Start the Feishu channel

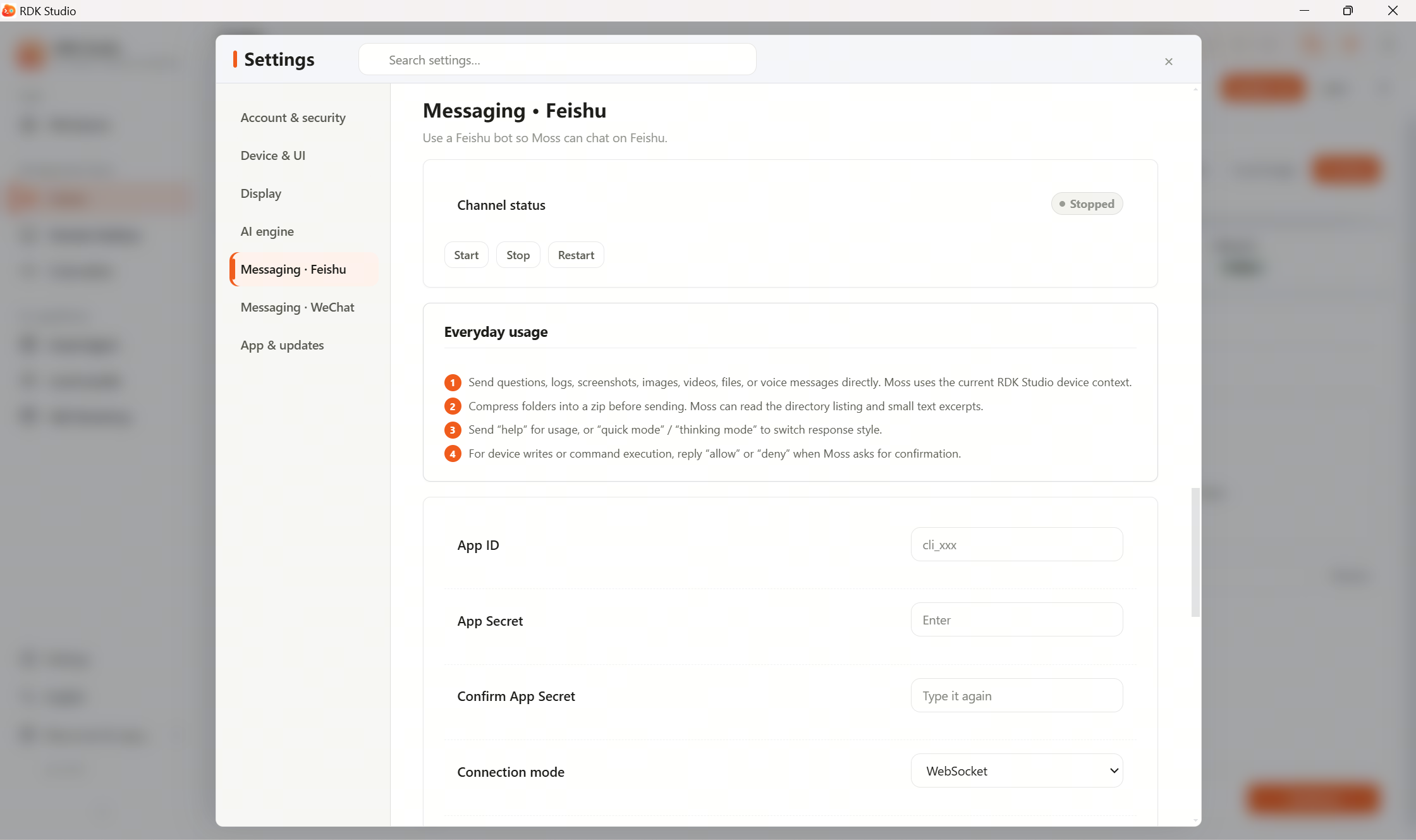[x=467, y=255]
